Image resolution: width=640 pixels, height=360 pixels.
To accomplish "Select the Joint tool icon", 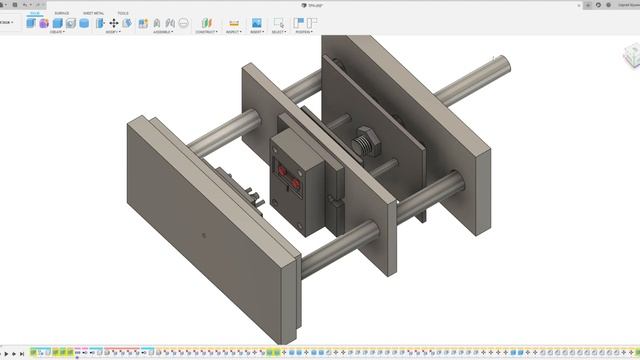I will click(x=157, y=23).
